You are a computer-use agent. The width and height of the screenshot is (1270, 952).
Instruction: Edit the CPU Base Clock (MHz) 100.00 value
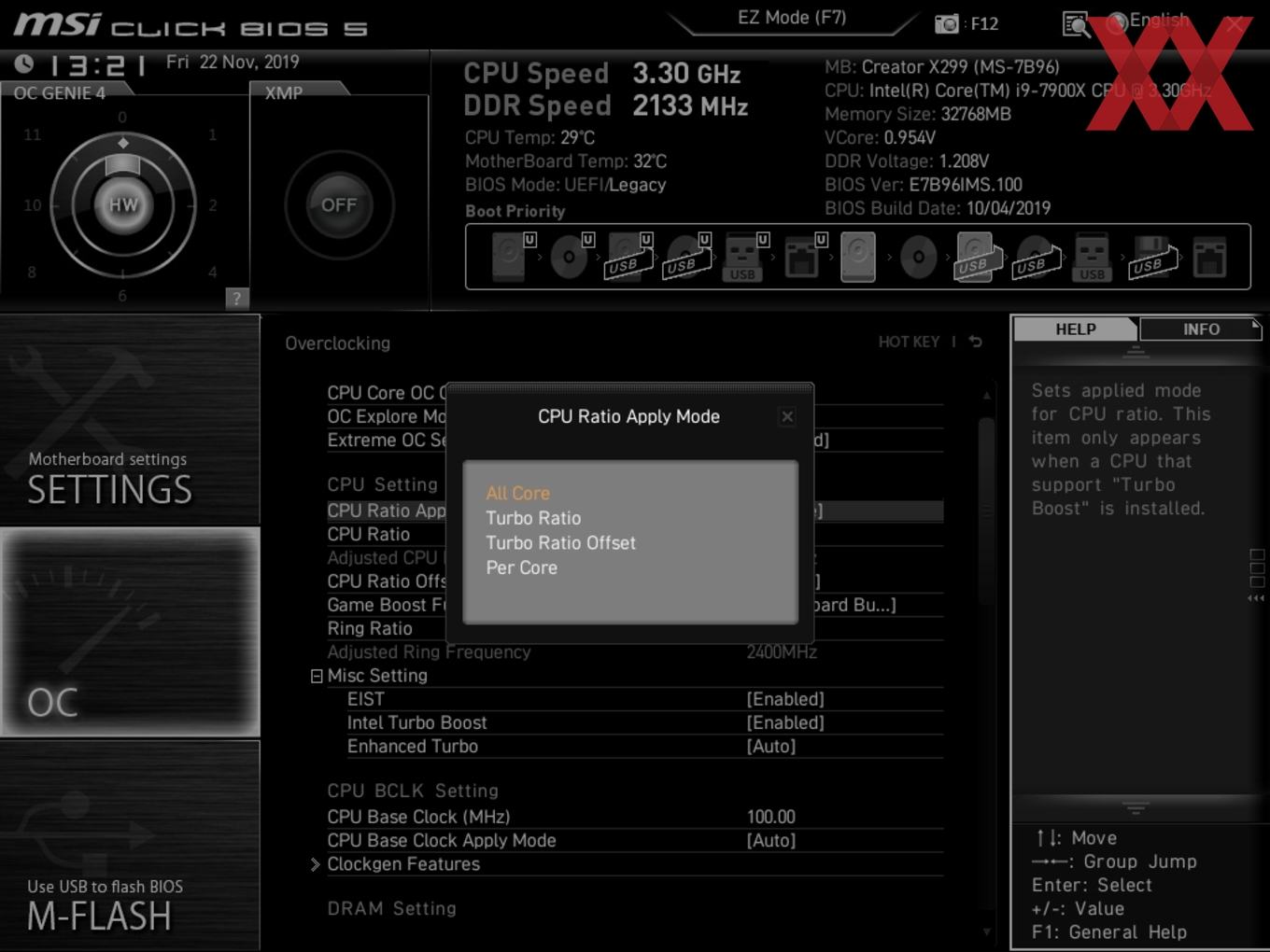(771, 817)
